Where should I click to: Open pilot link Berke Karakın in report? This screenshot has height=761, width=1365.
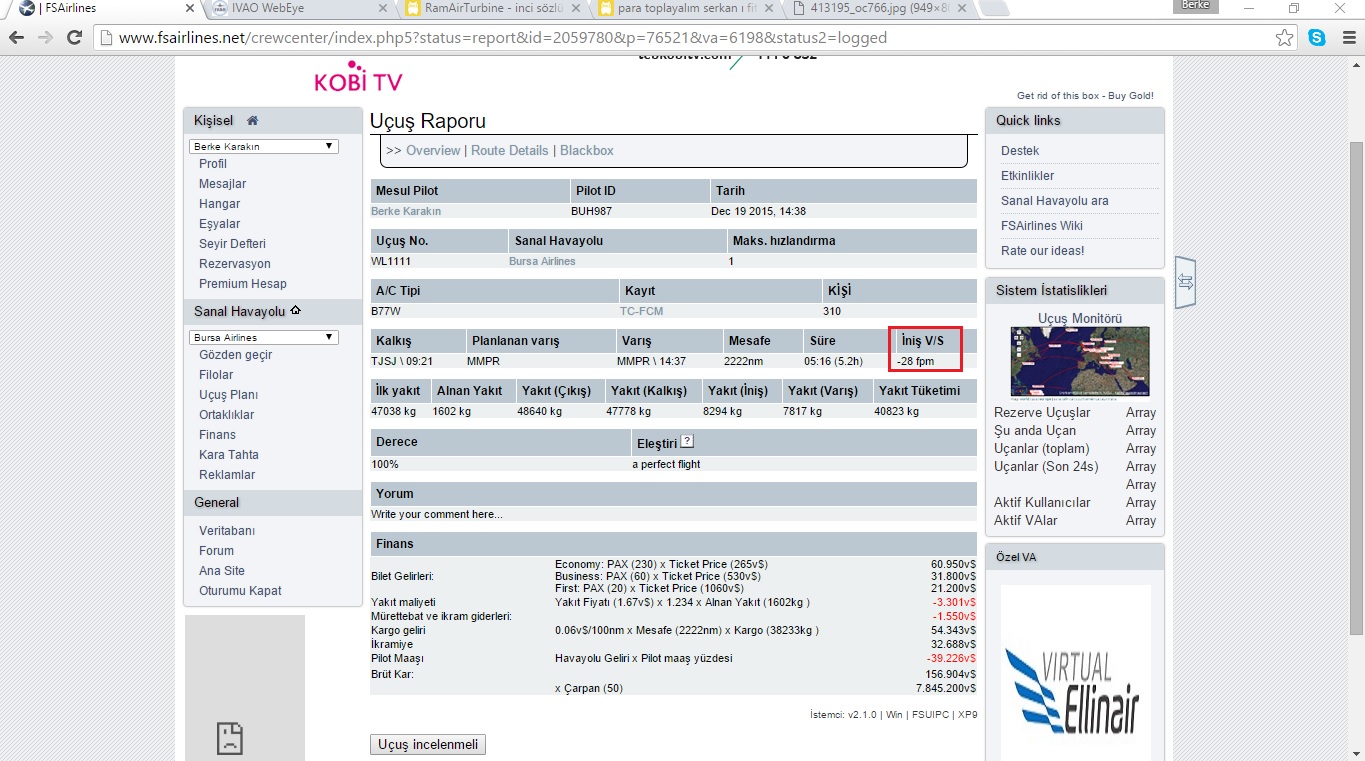point(406,211)
